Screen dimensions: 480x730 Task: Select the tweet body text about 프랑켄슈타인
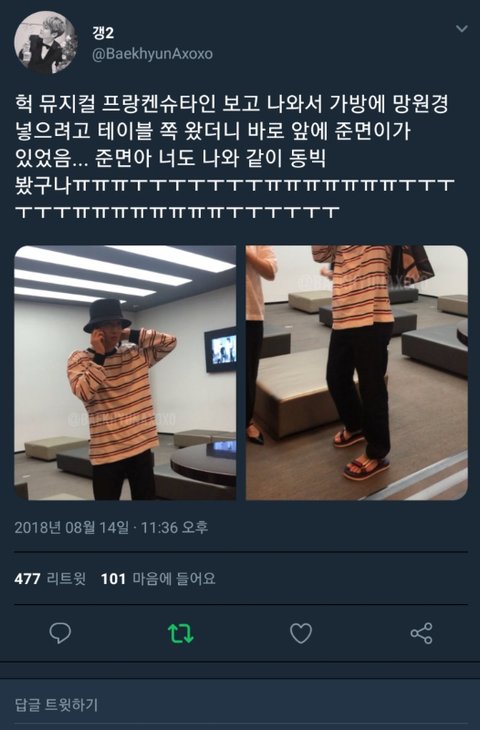pos(234,158)
